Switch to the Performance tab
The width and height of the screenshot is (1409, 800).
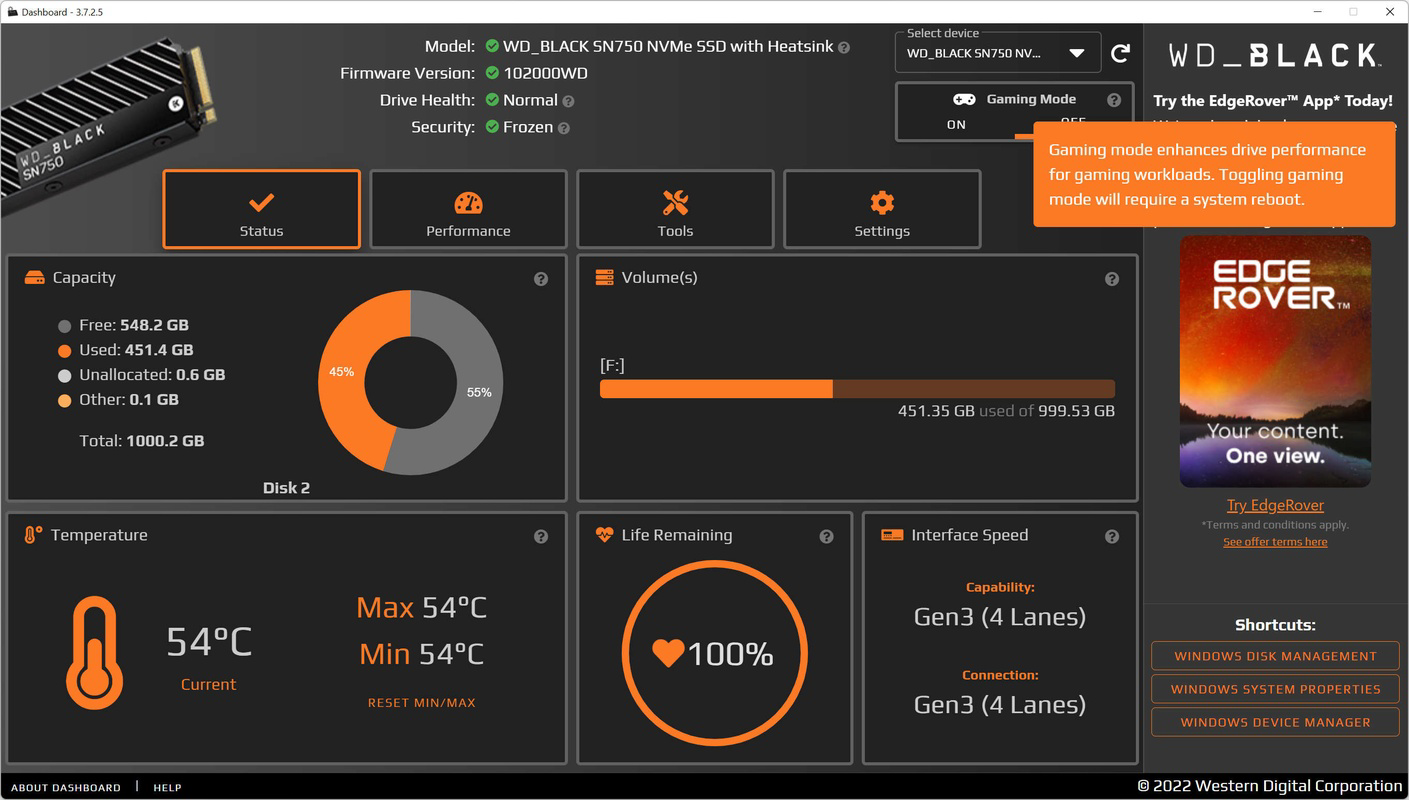[x=468, y=209]
